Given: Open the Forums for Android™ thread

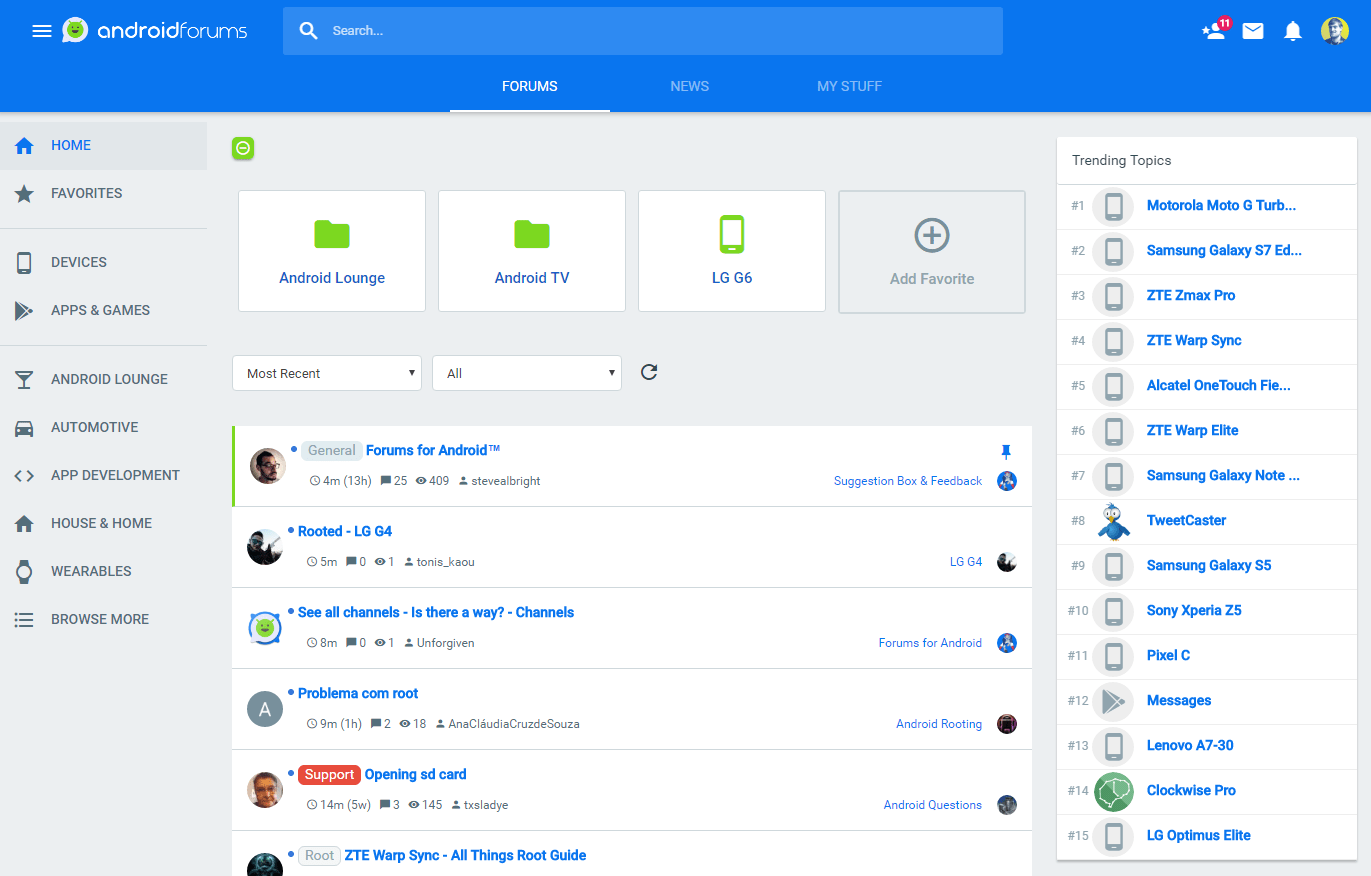Looking at the screenshot, I should pos(433,450).
